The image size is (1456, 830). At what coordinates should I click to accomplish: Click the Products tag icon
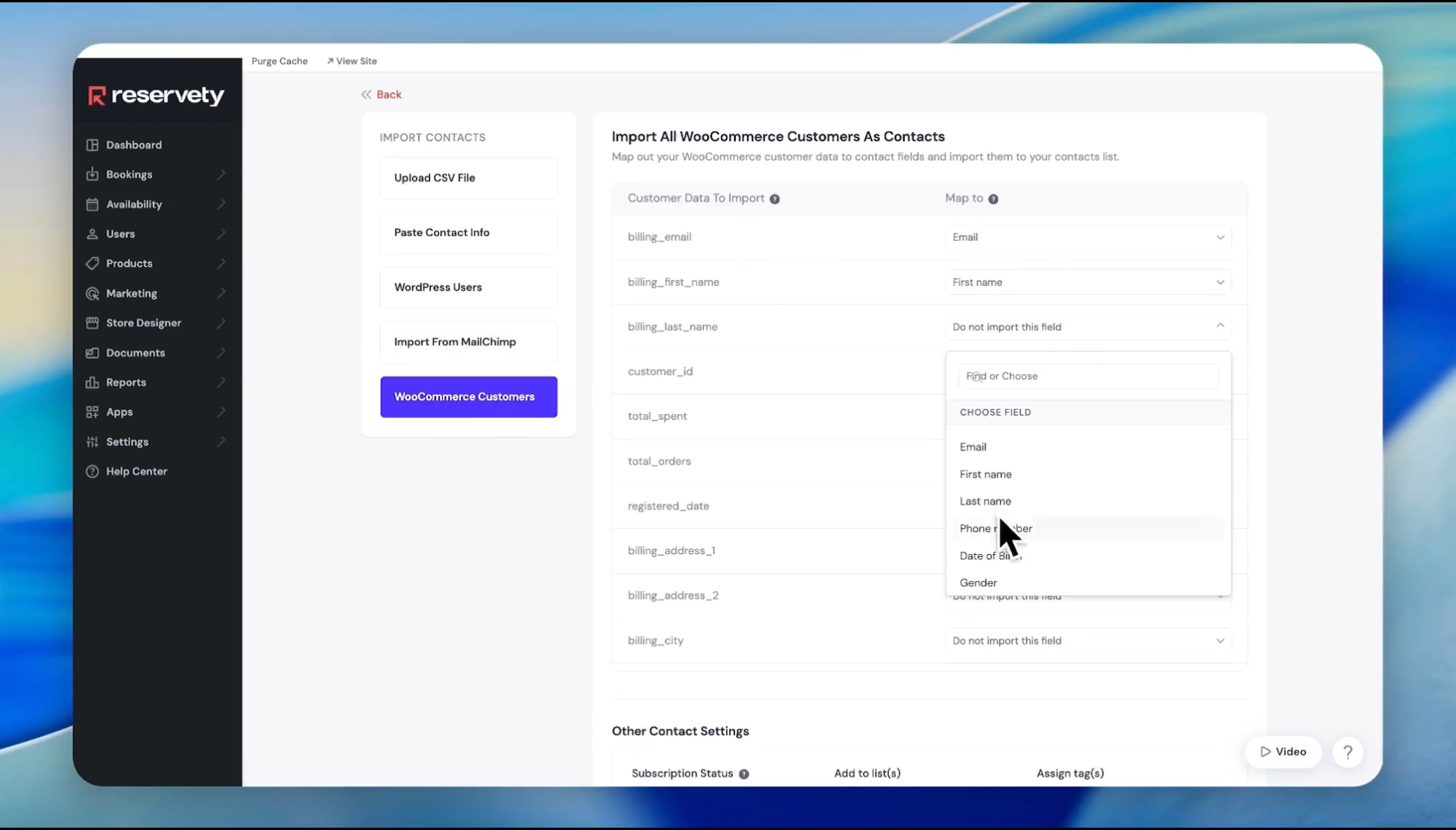click(x=92, y=264)
